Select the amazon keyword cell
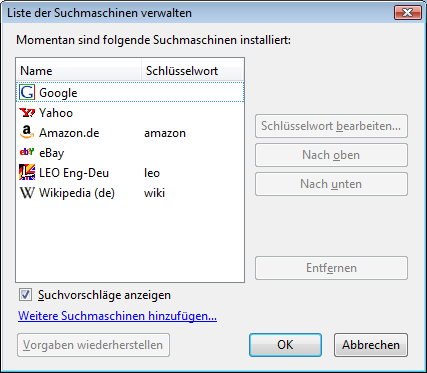Image resolution: width=427 pixels, height=373 pixels. pyautogui.click(x=165, y=133)
